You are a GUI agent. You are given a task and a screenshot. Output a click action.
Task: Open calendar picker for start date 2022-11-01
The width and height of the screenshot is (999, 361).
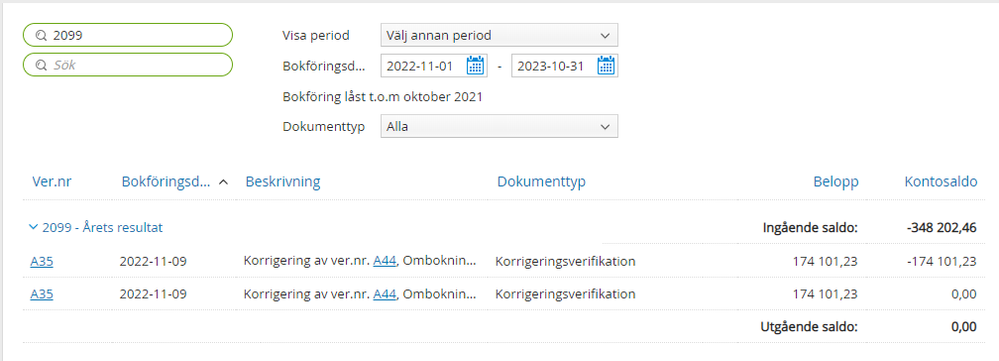point(475,66)
